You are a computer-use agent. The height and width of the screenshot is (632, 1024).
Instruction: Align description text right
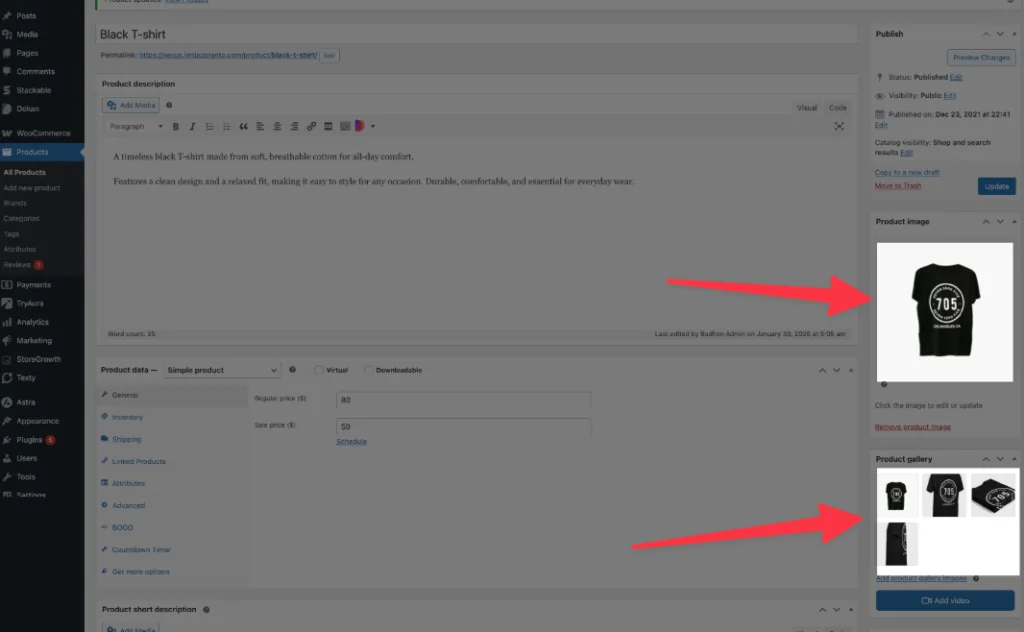point(294,127)
